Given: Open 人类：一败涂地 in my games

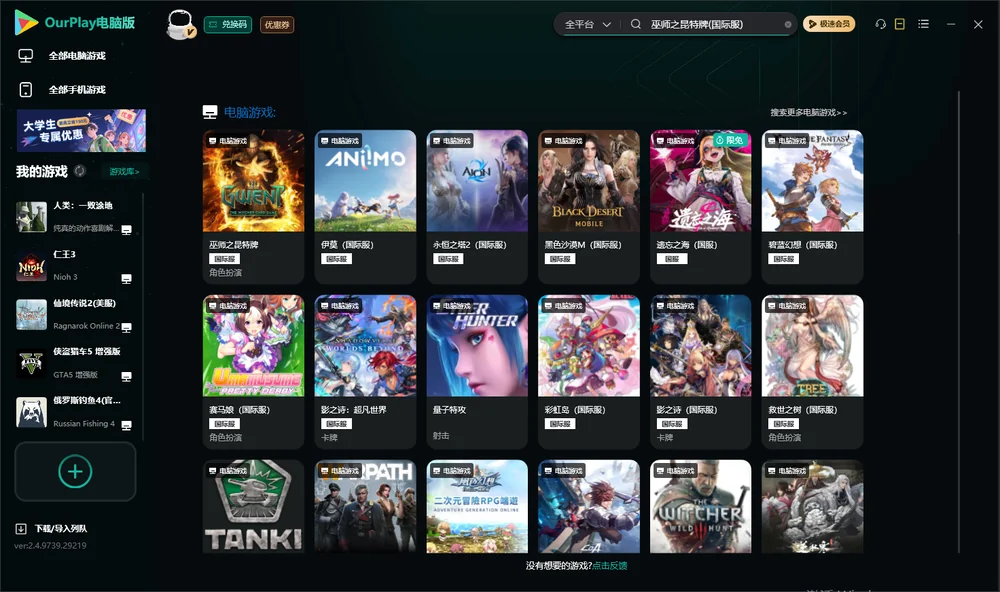Looking at the screenshot, I should (75, 217).
